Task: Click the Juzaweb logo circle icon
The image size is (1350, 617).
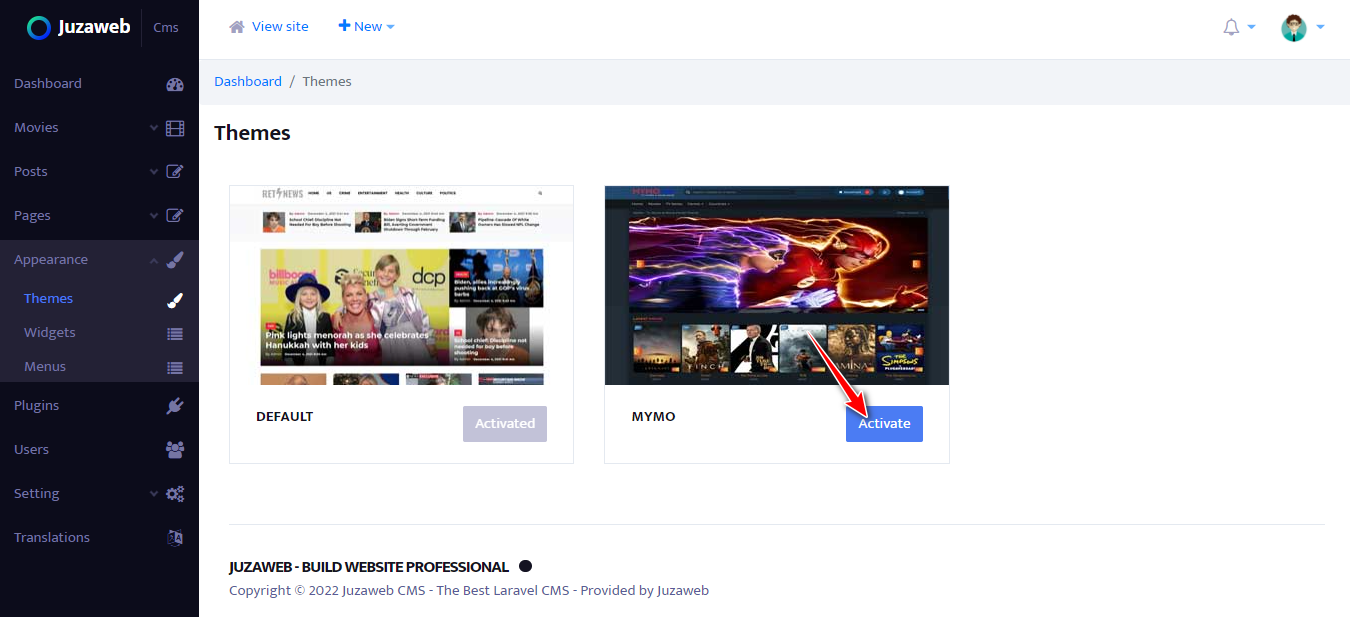Action: 39,28
